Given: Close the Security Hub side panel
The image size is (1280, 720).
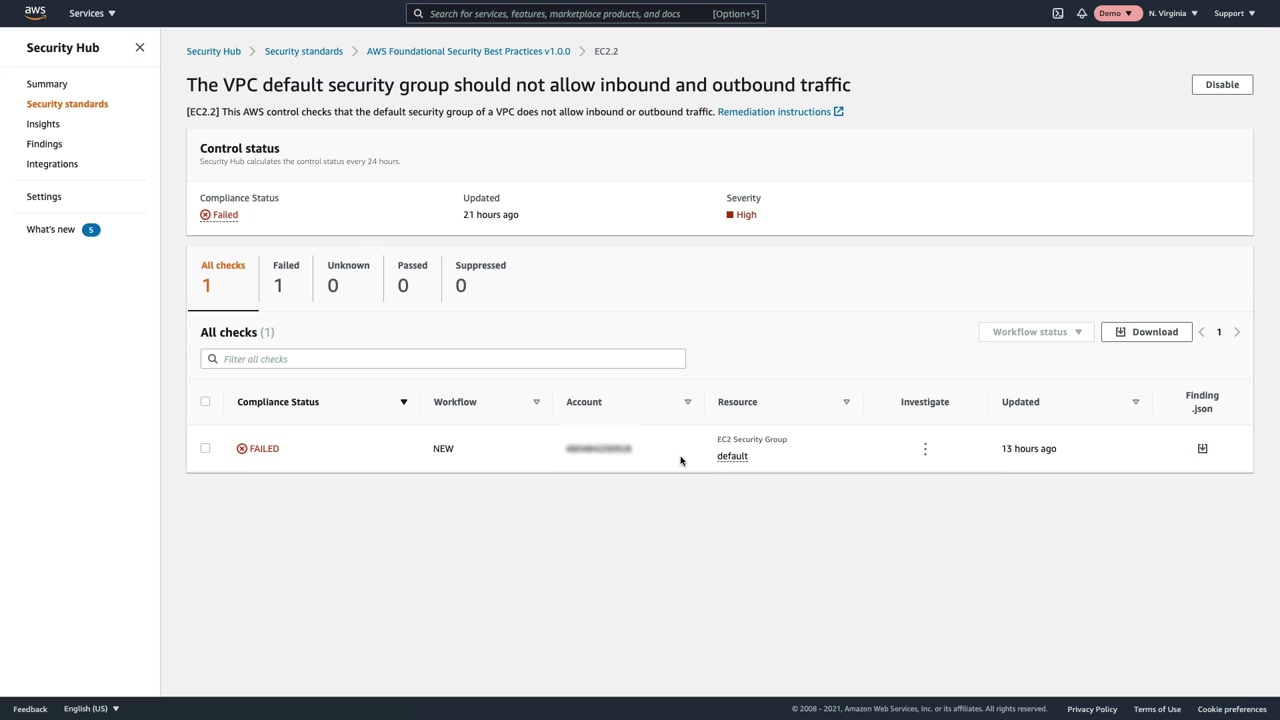Looking at the screenshot, I should coord(140,48).
